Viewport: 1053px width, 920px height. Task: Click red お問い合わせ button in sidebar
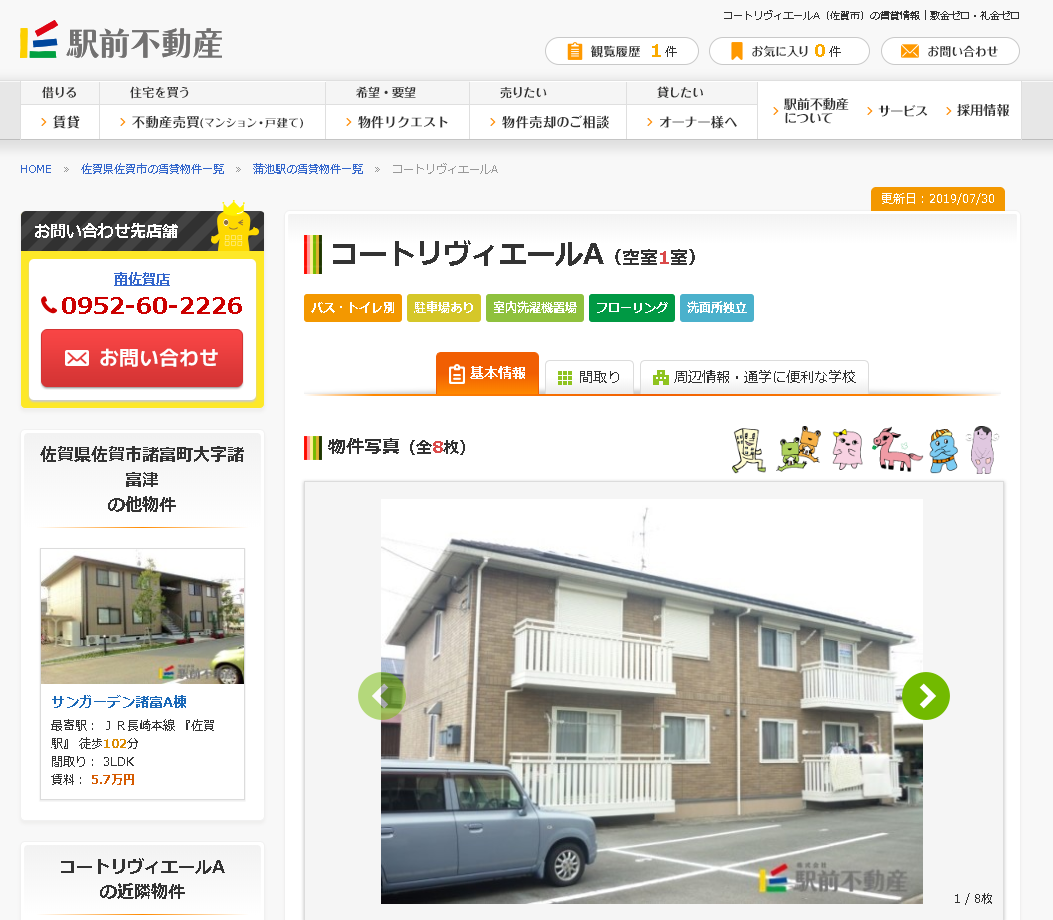pos(142,358)
